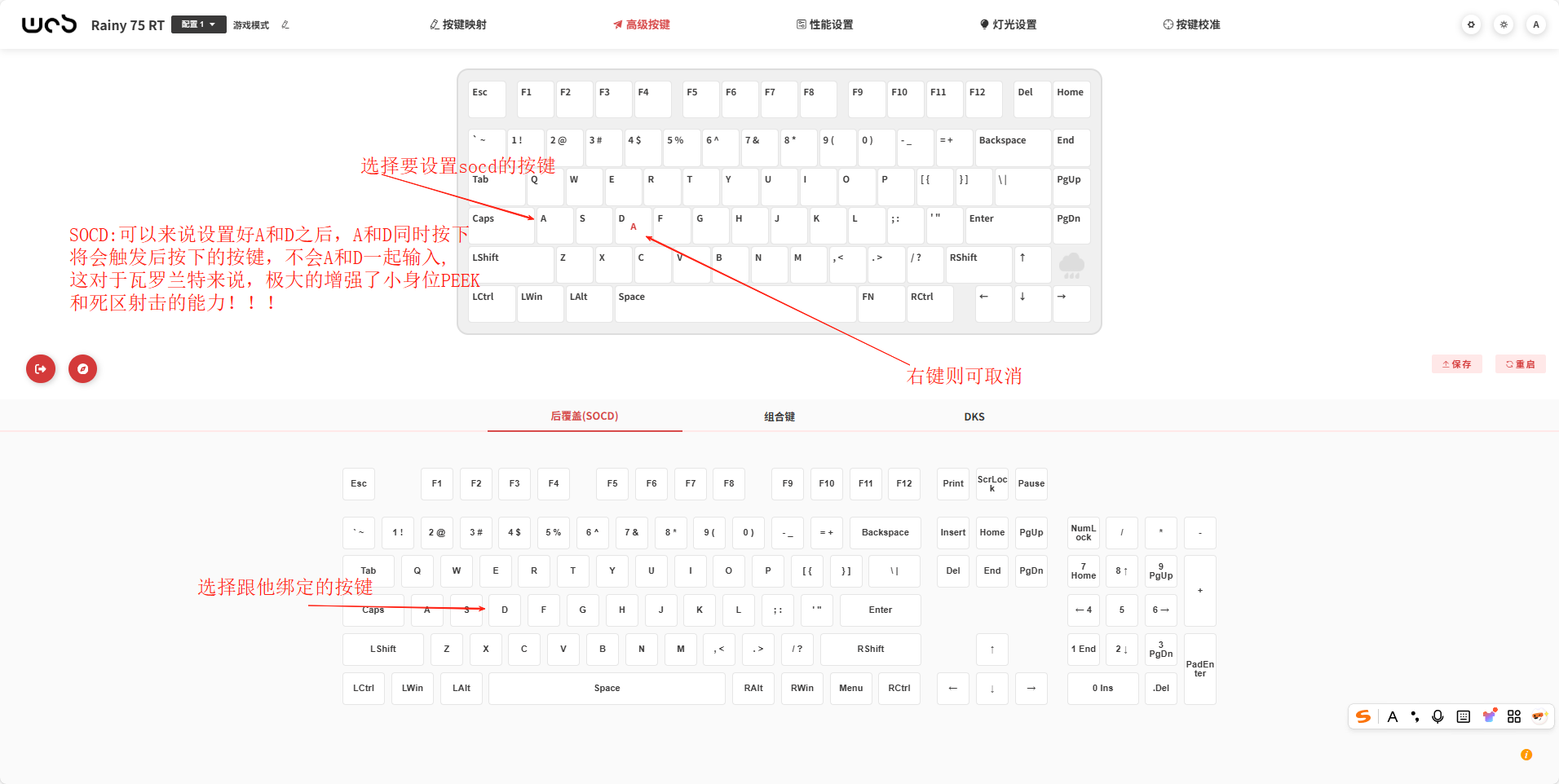The image size is (1559, 784).
Task: Choose the RWin key in the bottom list
Action: [802, 689]
